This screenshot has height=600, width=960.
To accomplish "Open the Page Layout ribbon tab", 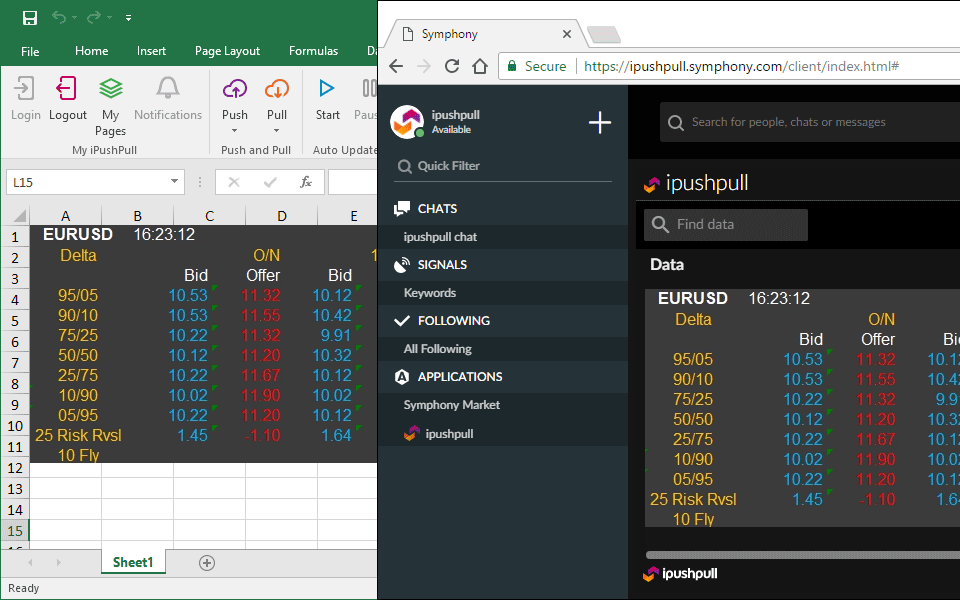I will pos(227,51).
